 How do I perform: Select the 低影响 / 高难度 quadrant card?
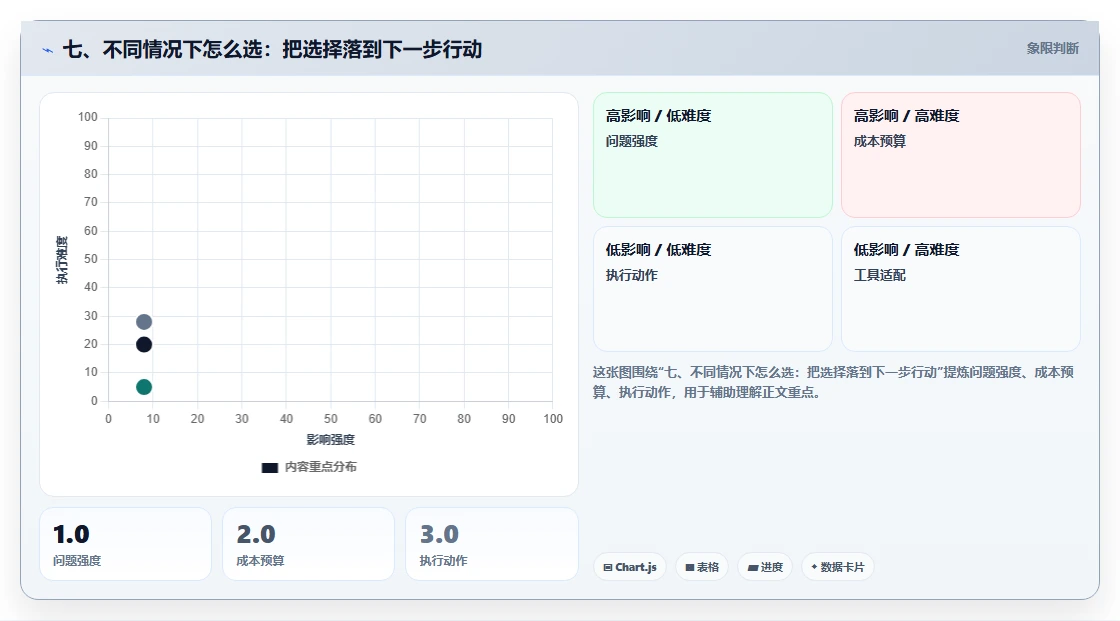[960, 289]
